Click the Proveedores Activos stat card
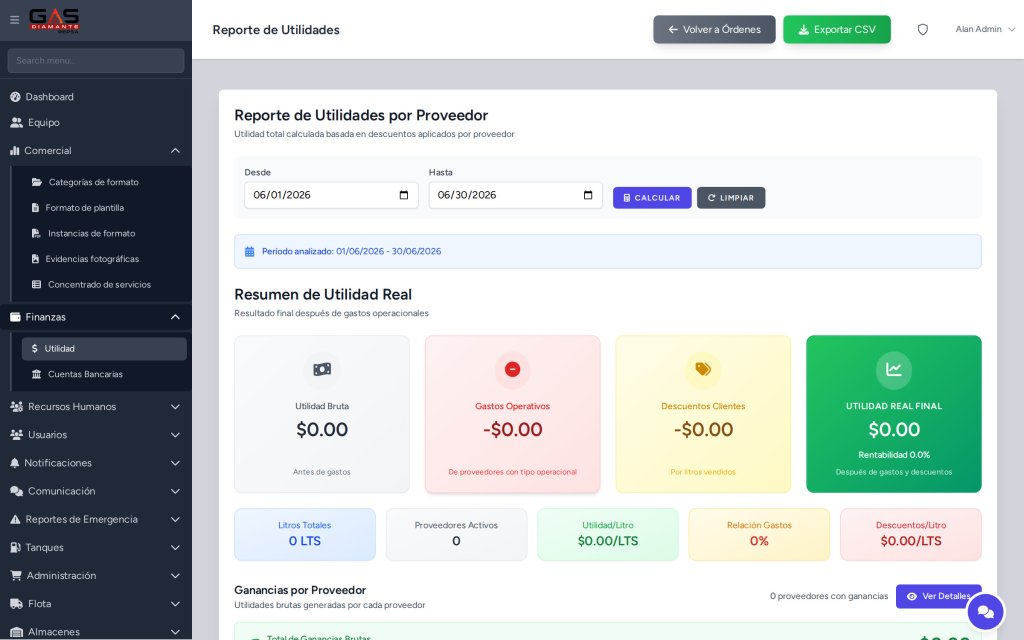Image resolution: width=1024 pixels, height=640 pixels. 456,534
